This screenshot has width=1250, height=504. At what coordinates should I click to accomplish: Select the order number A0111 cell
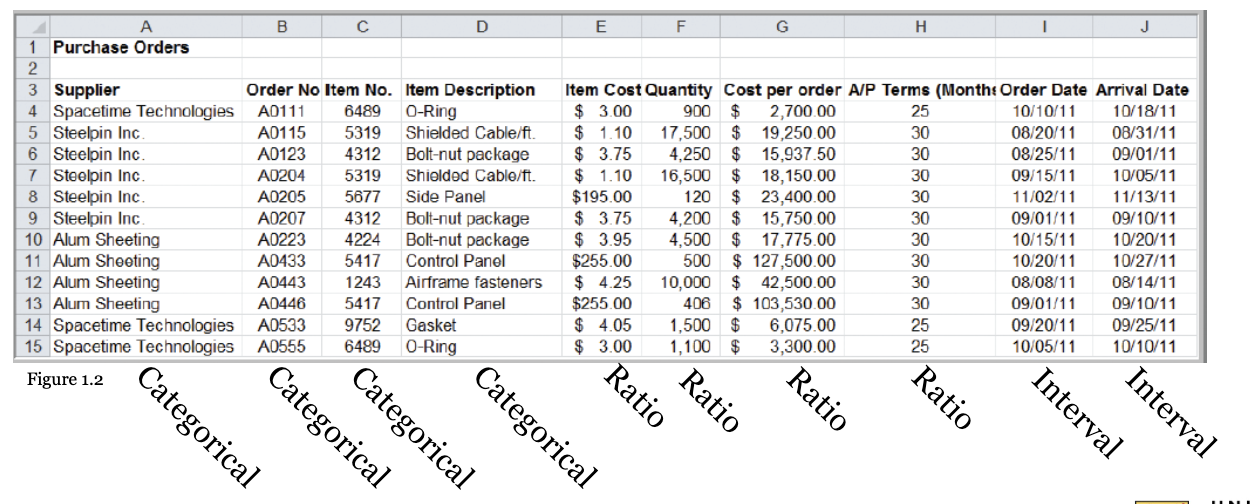[x=282, y=111]
